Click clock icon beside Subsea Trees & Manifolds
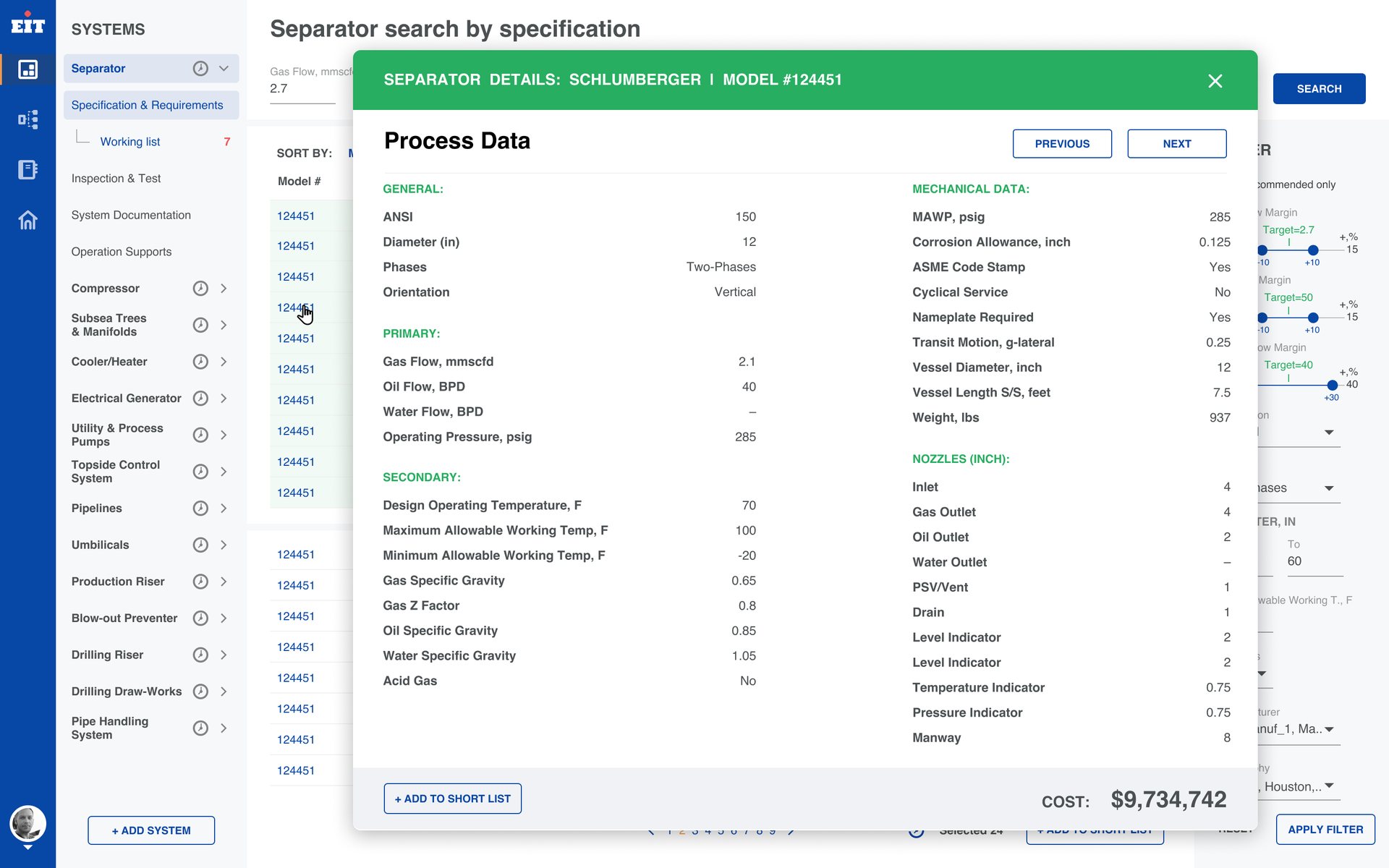The image size is (1389, 868). coord(200,325)
